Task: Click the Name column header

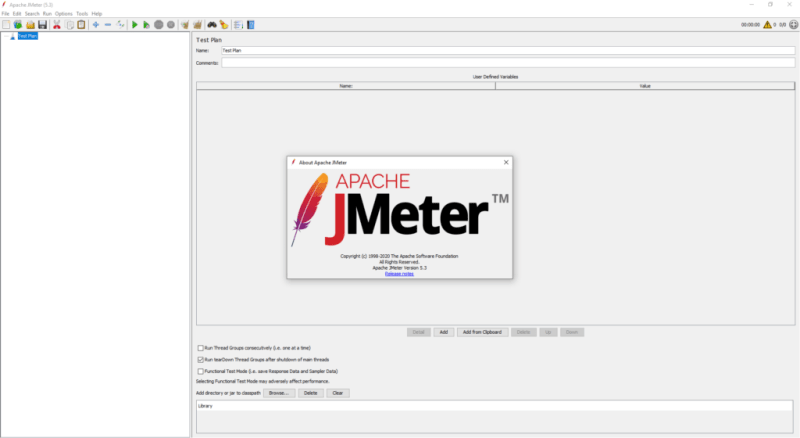Action: click(x=346, y=86)
